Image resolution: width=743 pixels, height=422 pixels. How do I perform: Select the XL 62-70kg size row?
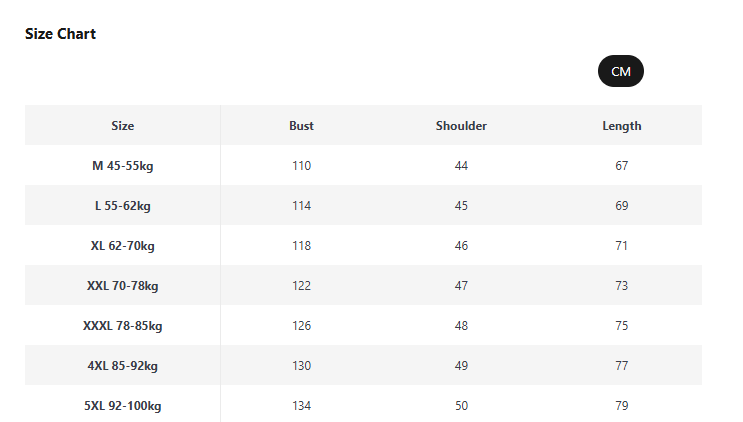[122, 246]
